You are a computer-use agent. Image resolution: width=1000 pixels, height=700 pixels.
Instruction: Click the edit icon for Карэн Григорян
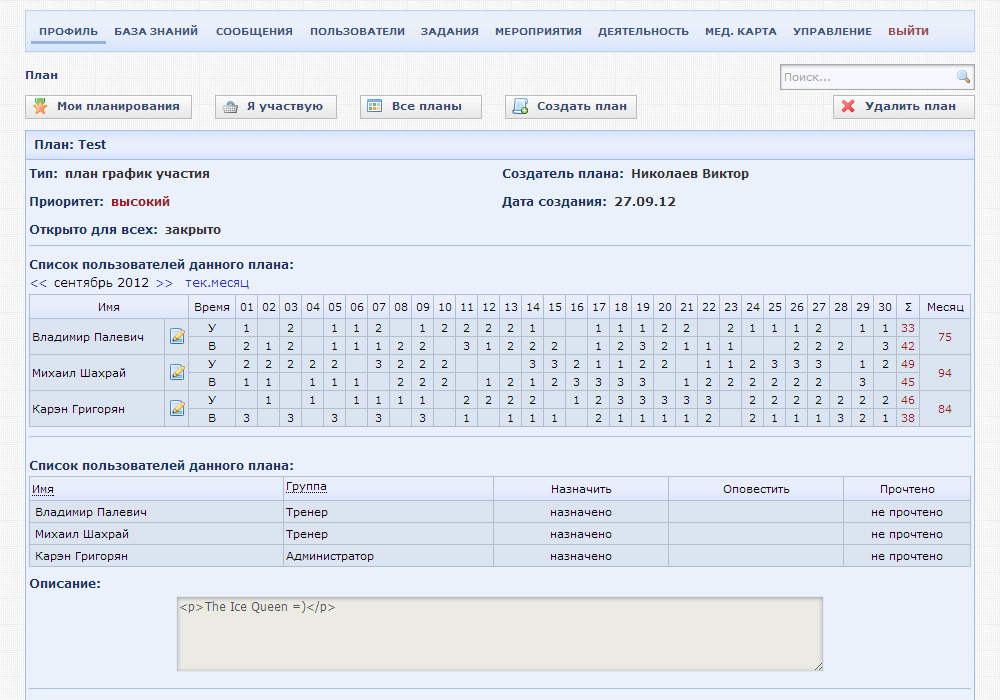(x=177, y=408)
